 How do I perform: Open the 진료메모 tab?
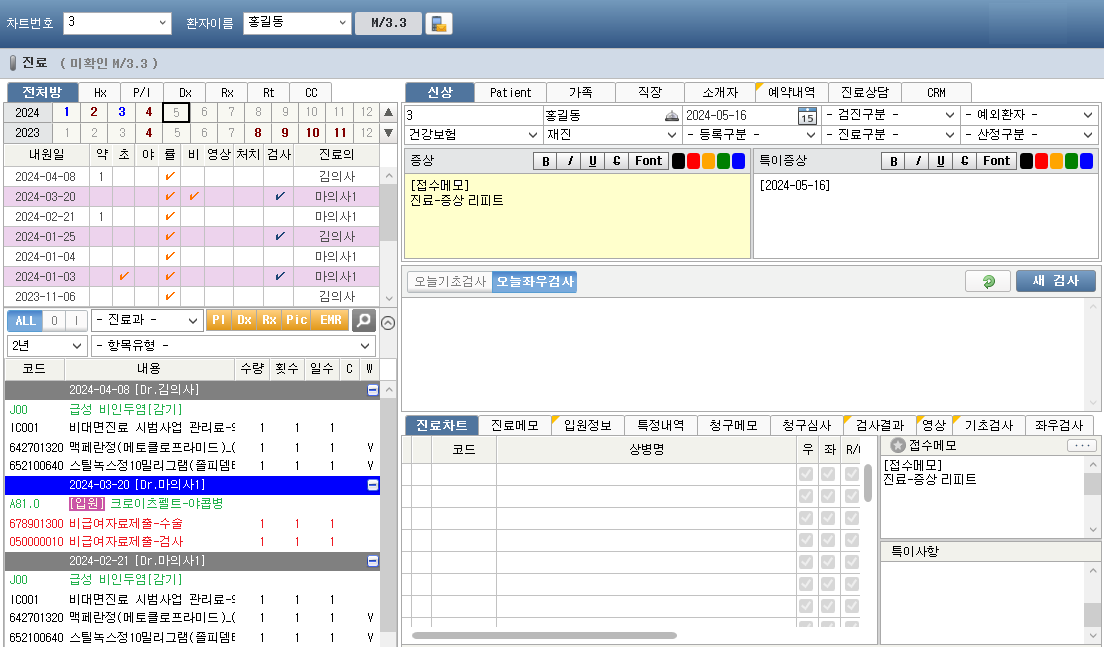515,425
